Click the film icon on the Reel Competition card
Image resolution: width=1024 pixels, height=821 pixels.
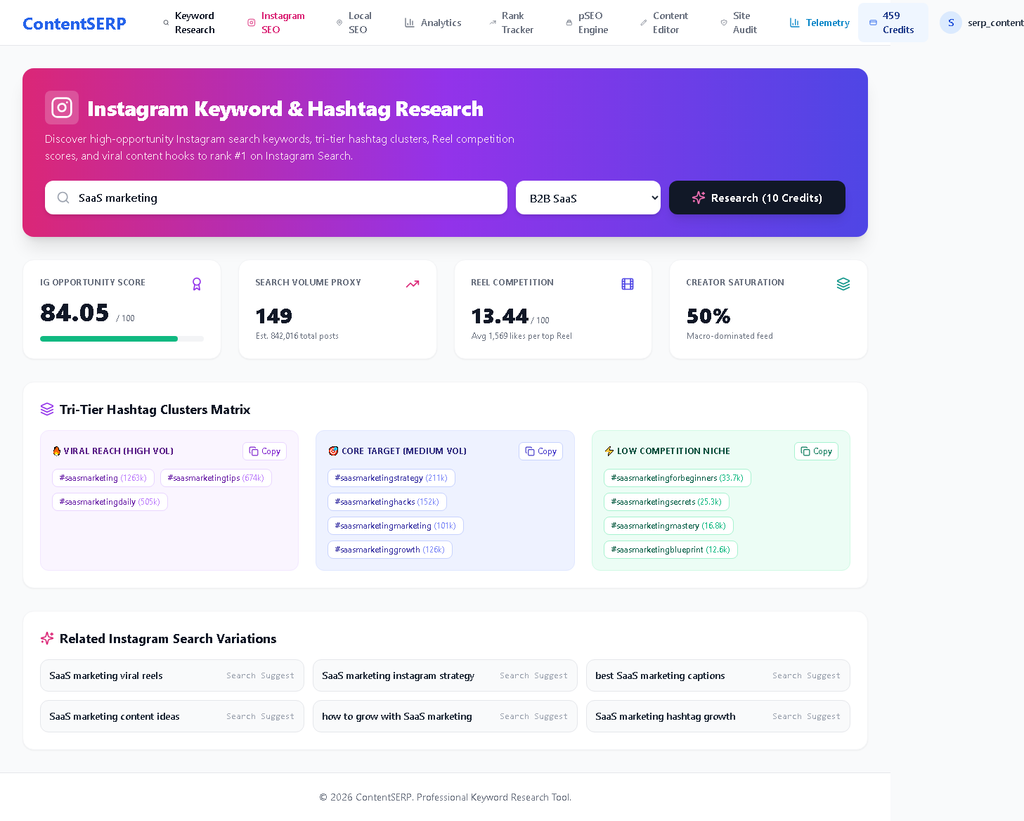point(628,284)
